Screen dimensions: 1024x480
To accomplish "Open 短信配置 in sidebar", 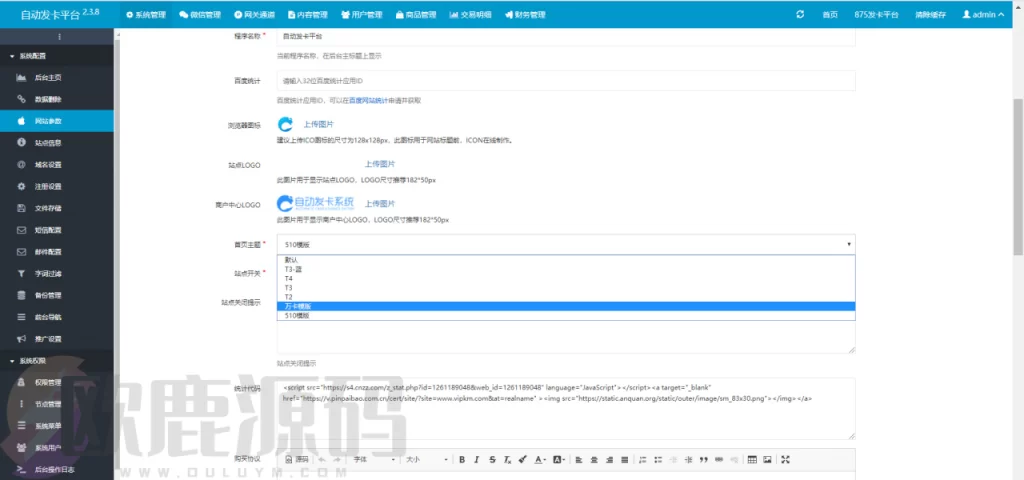I will coord(57,230).
